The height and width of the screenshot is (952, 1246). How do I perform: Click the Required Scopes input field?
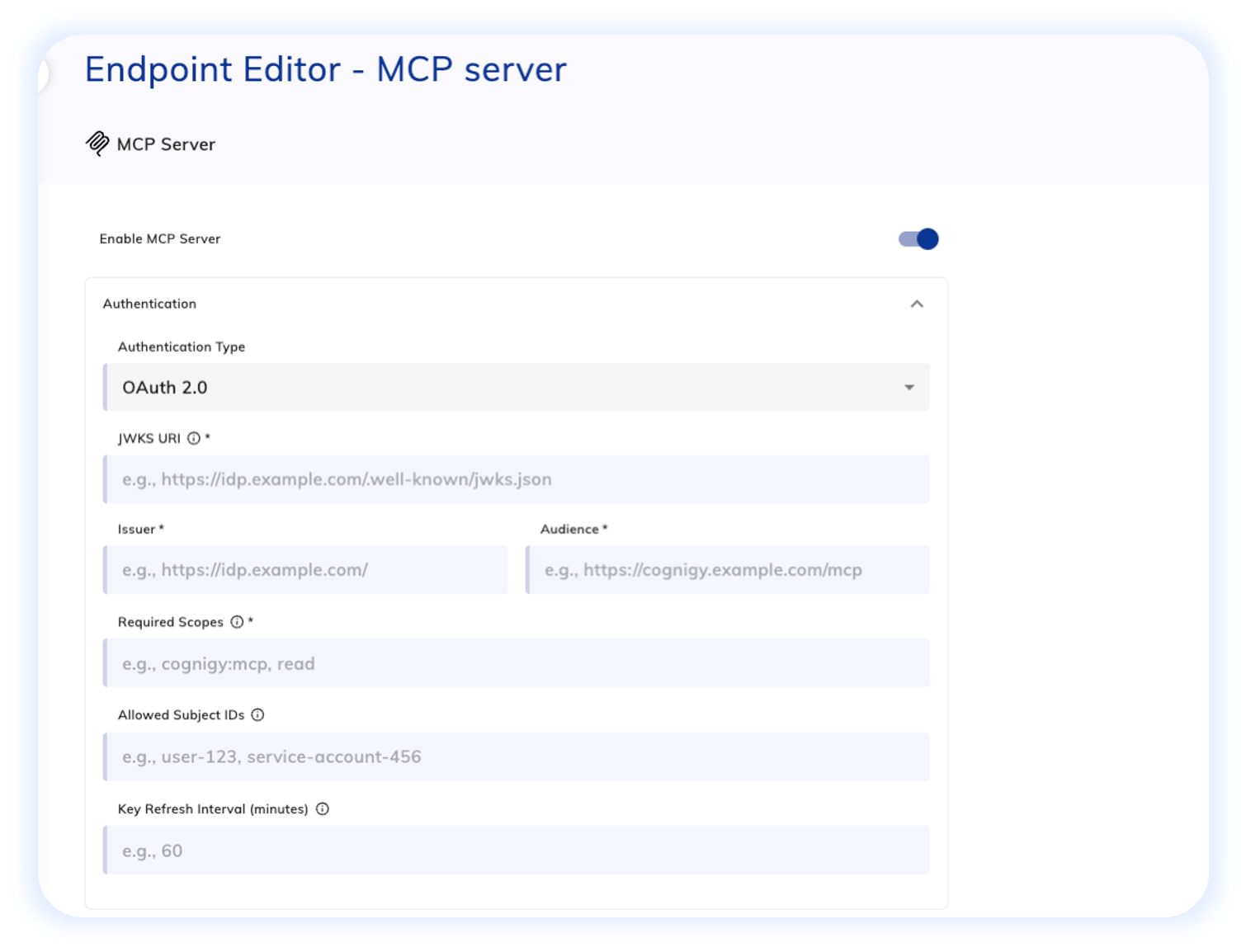click(517, 663)
